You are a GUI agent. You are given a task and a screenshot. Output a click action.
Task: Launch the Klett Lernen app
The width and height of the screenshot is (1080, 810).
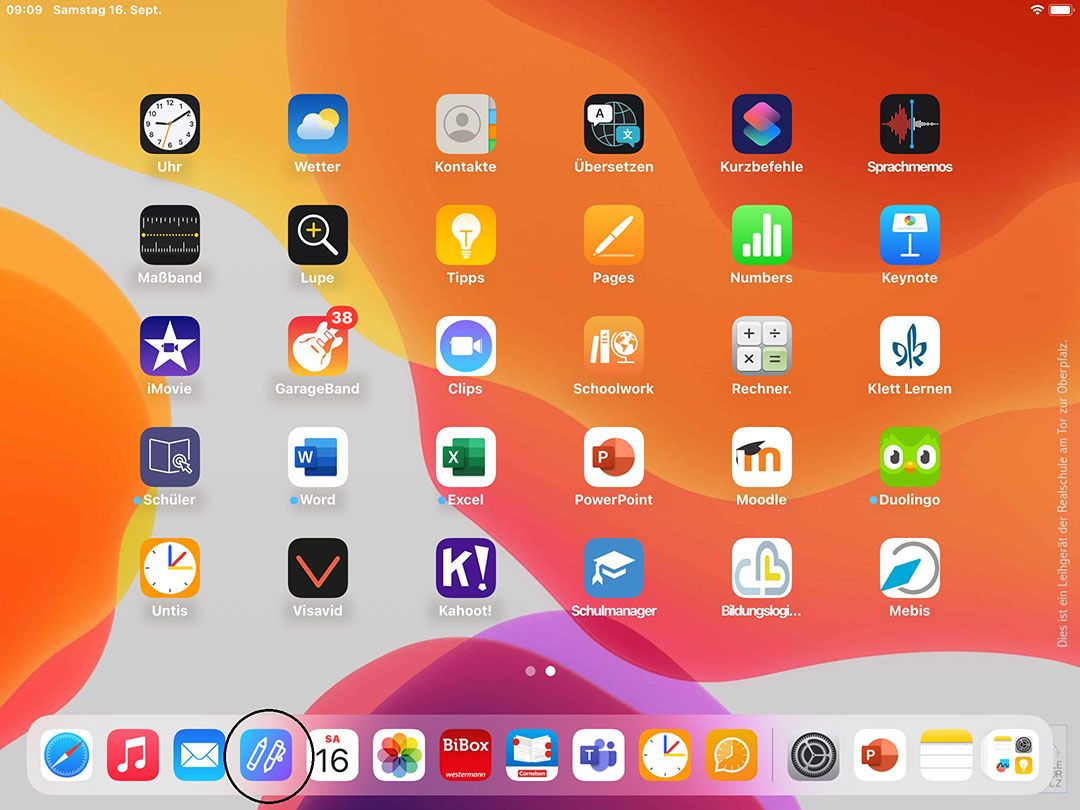[x=910, y=346]
